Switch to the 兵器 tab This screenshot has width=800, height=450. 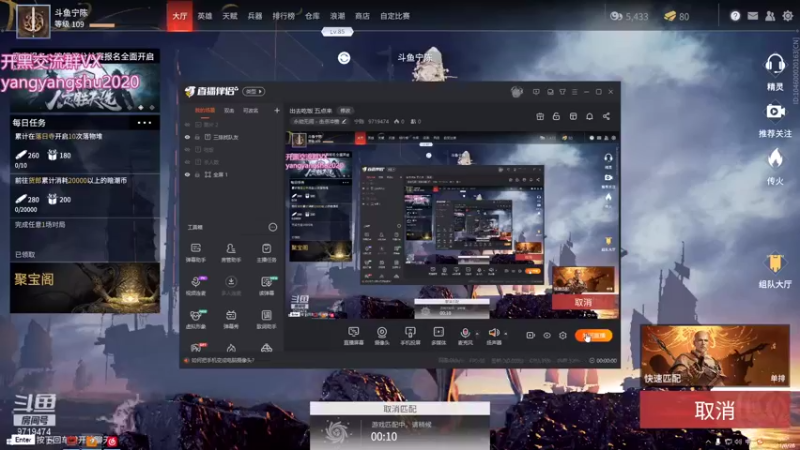pyautogui.click(x=255, y=16)
